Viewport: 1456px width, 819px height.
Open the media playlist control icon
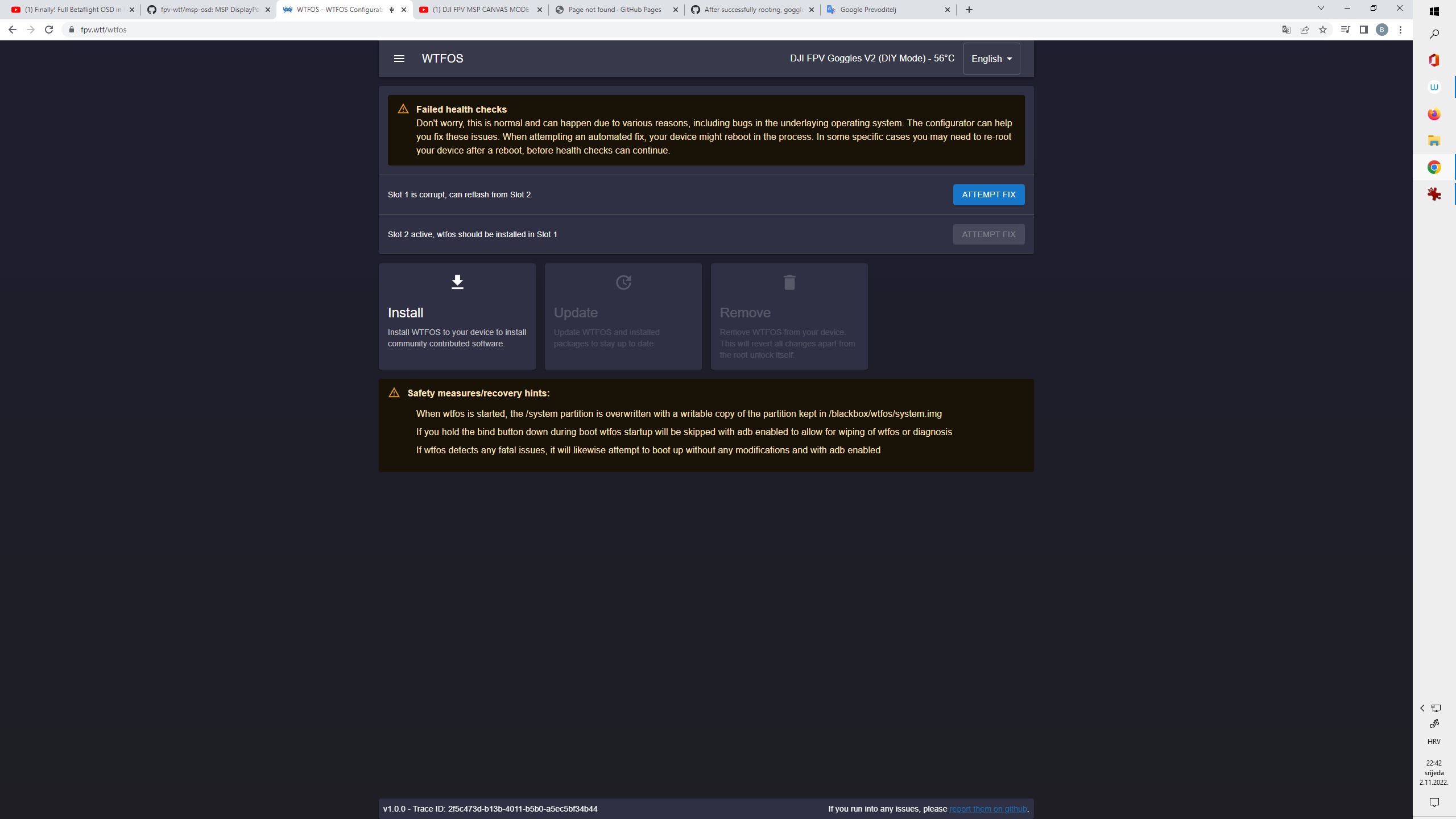point(1346,29)
